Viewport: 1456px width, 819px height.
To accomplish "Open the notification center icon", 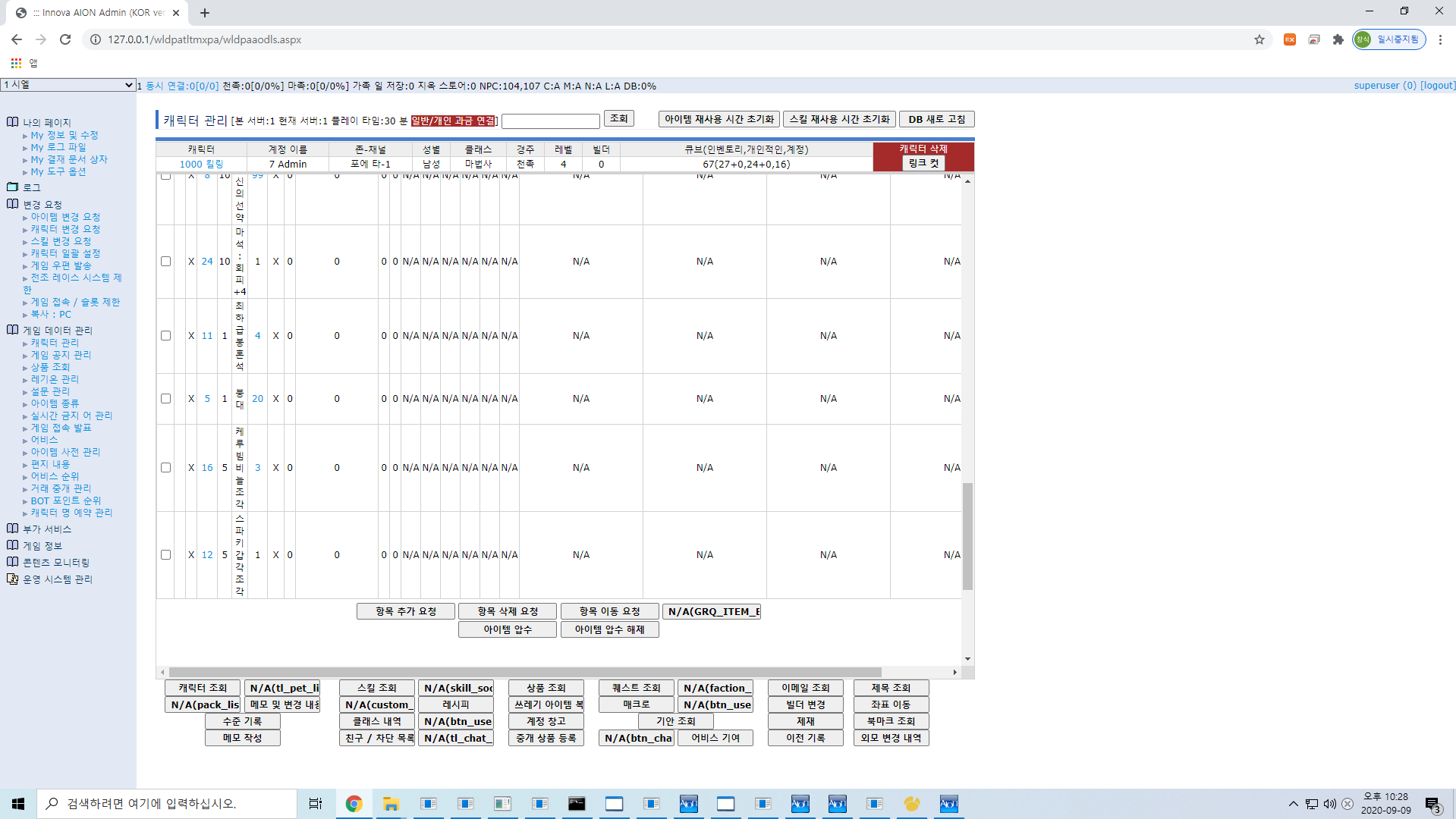I will coord(1432,804).
